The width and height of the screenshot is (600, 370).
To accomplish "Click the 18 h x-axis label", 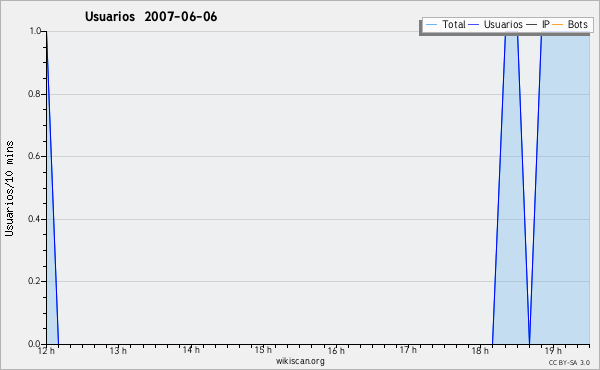I will click(480, 350).
